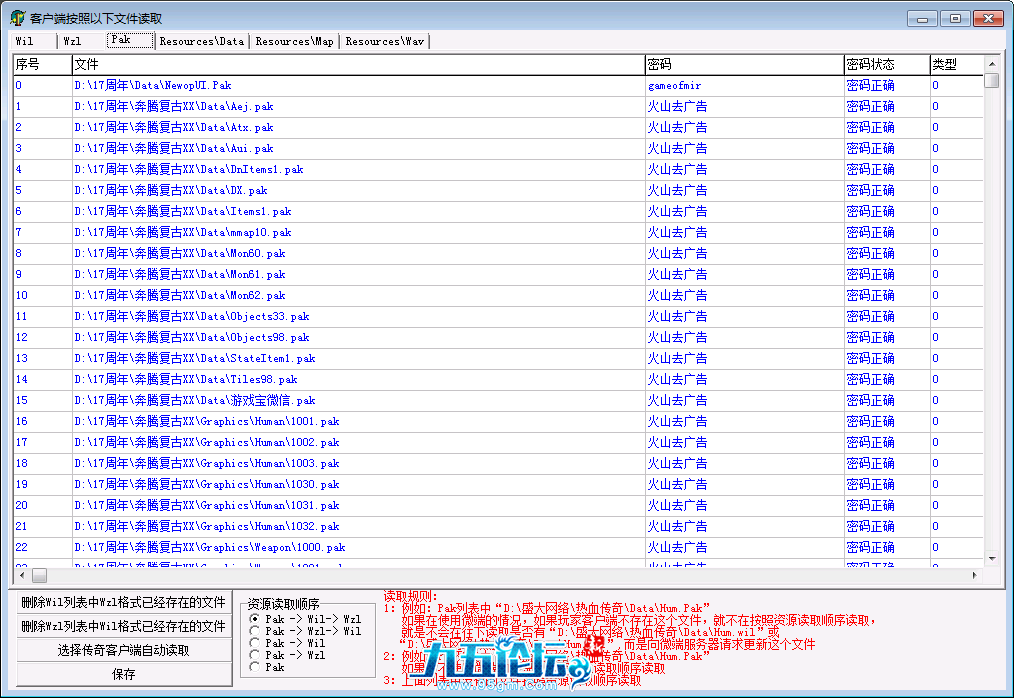Select the Resources\Data tab
Image resolution: width=1014 pixels, height=698 pixels.
click(201, 41)
